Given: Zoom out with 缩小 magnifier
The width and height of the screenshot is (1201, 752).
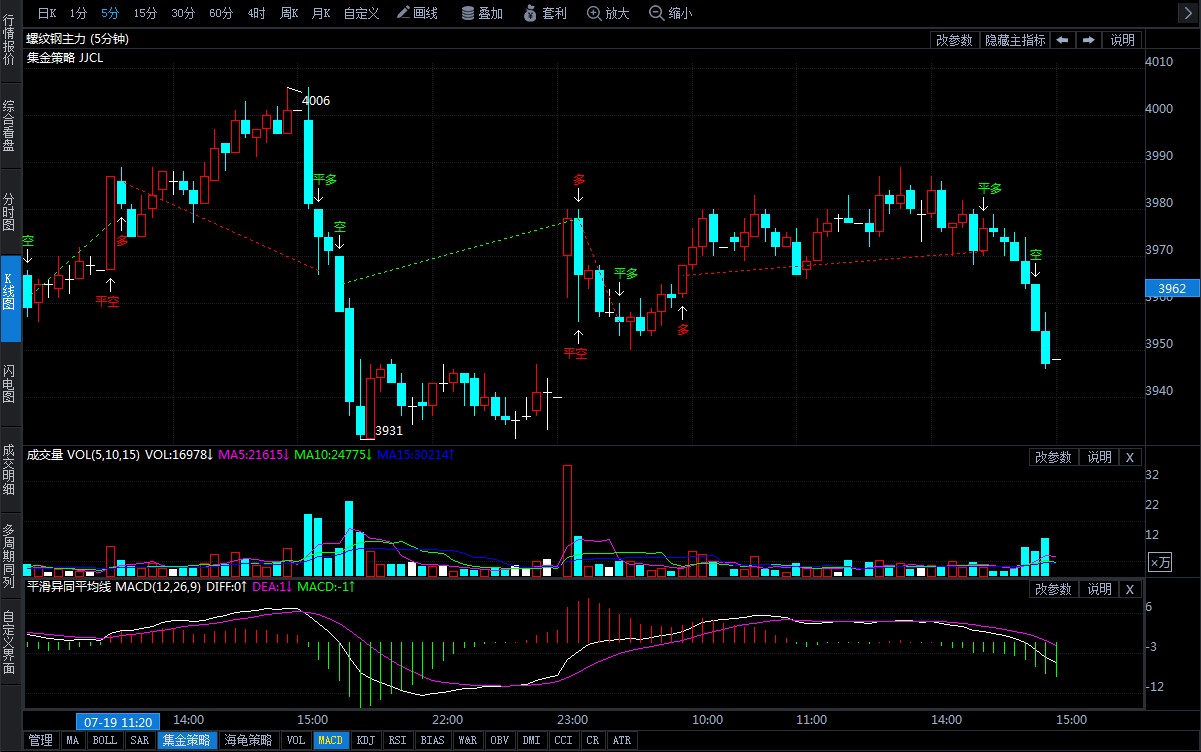Looking at the screenshot, I should click(x=670, y=13).
